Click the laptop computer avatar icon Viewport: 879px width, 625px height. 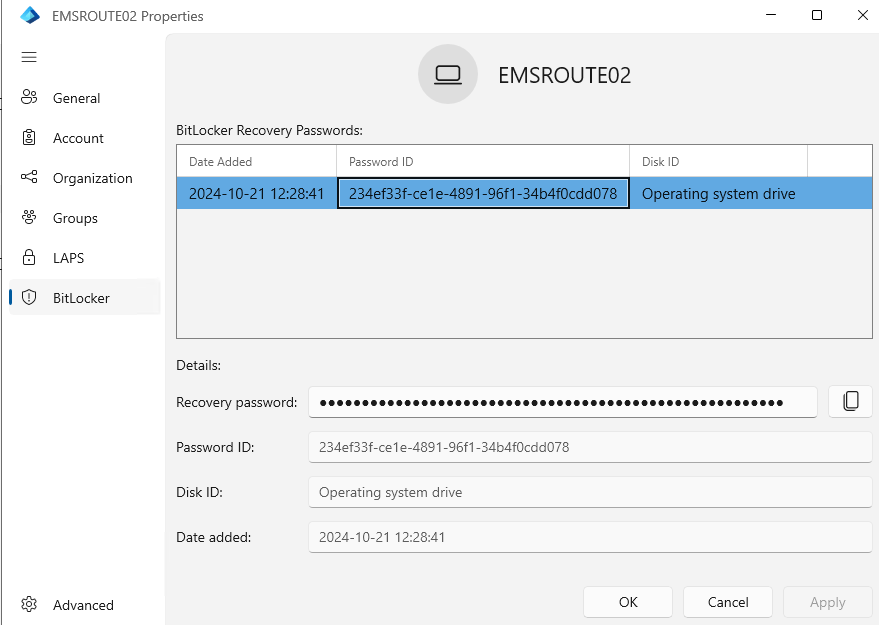tap(448, 75)
